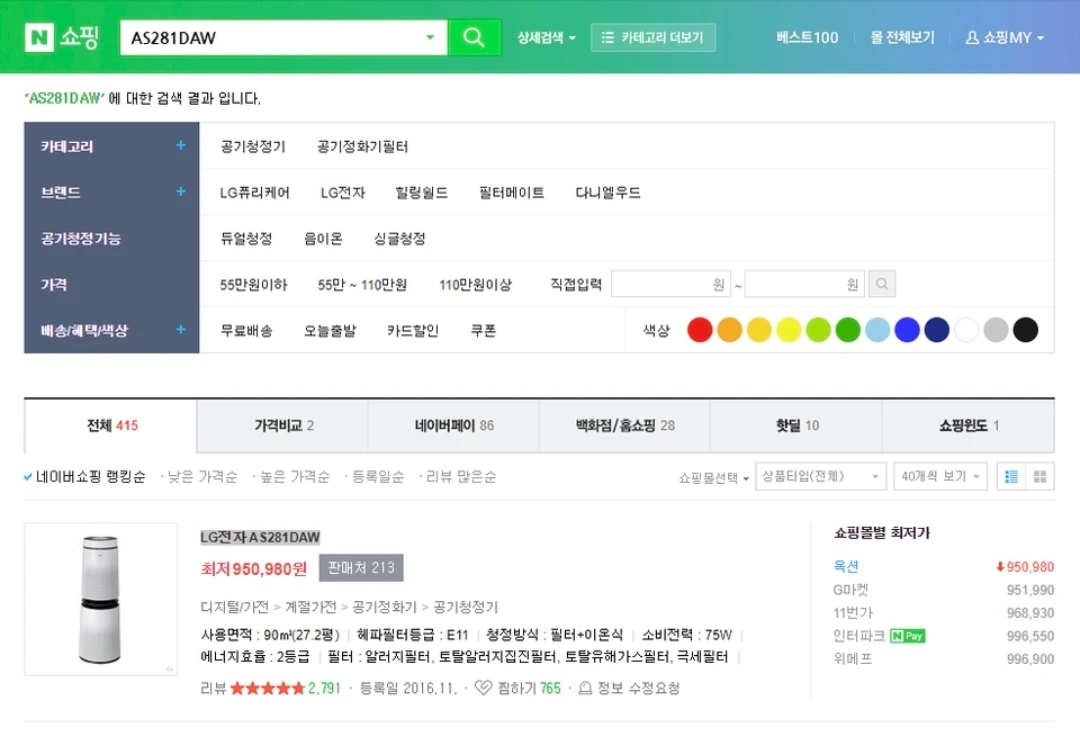1080x730 pixels.
Task: Select the 전체 415 tab
Action: (112, 426)
